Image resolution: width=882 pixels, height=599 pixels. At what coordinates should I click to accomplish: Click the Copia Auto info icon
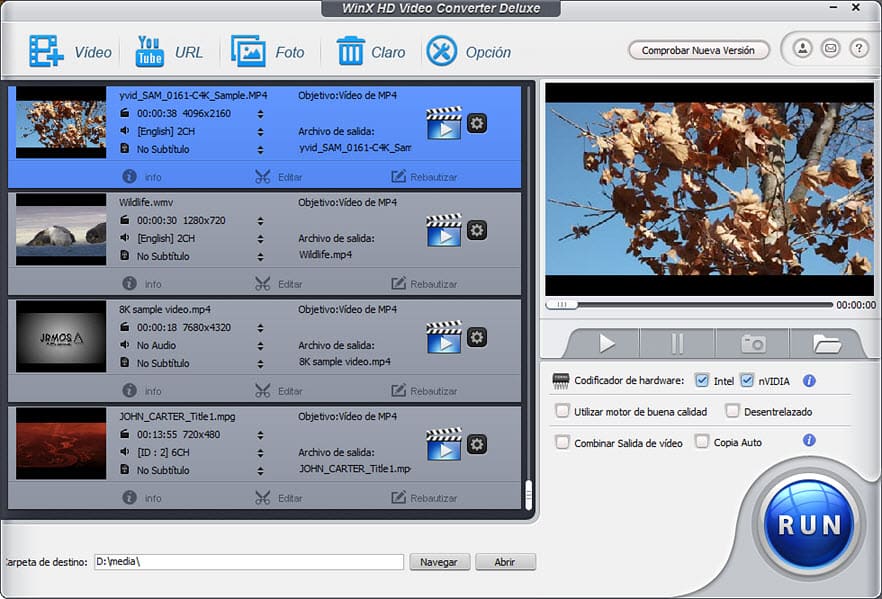(809, 440)
